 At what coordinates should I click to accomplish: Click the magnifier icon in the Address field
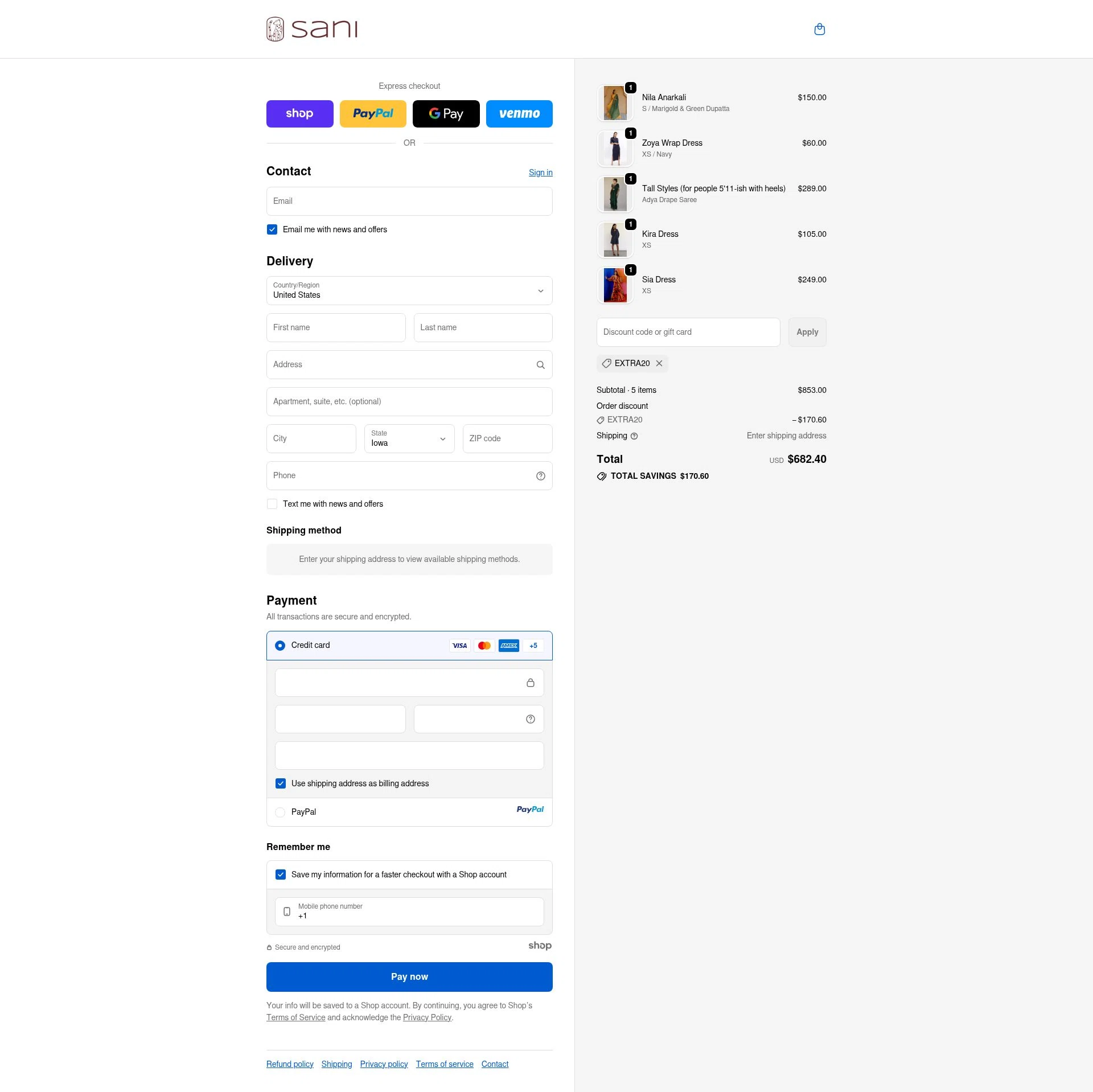click(x=540, y=364)
